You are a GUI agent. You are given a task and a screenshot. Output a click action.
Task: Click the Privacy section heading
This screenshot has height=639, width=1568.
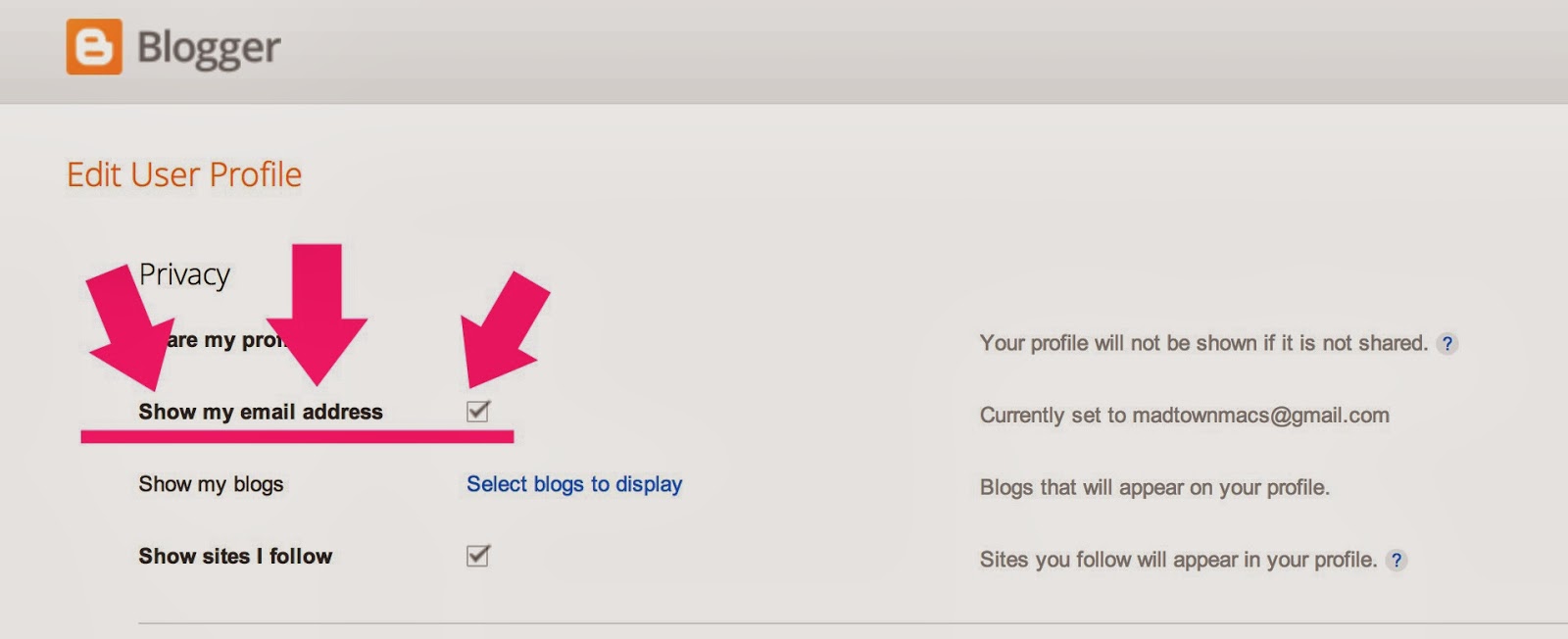click(184, 274)
